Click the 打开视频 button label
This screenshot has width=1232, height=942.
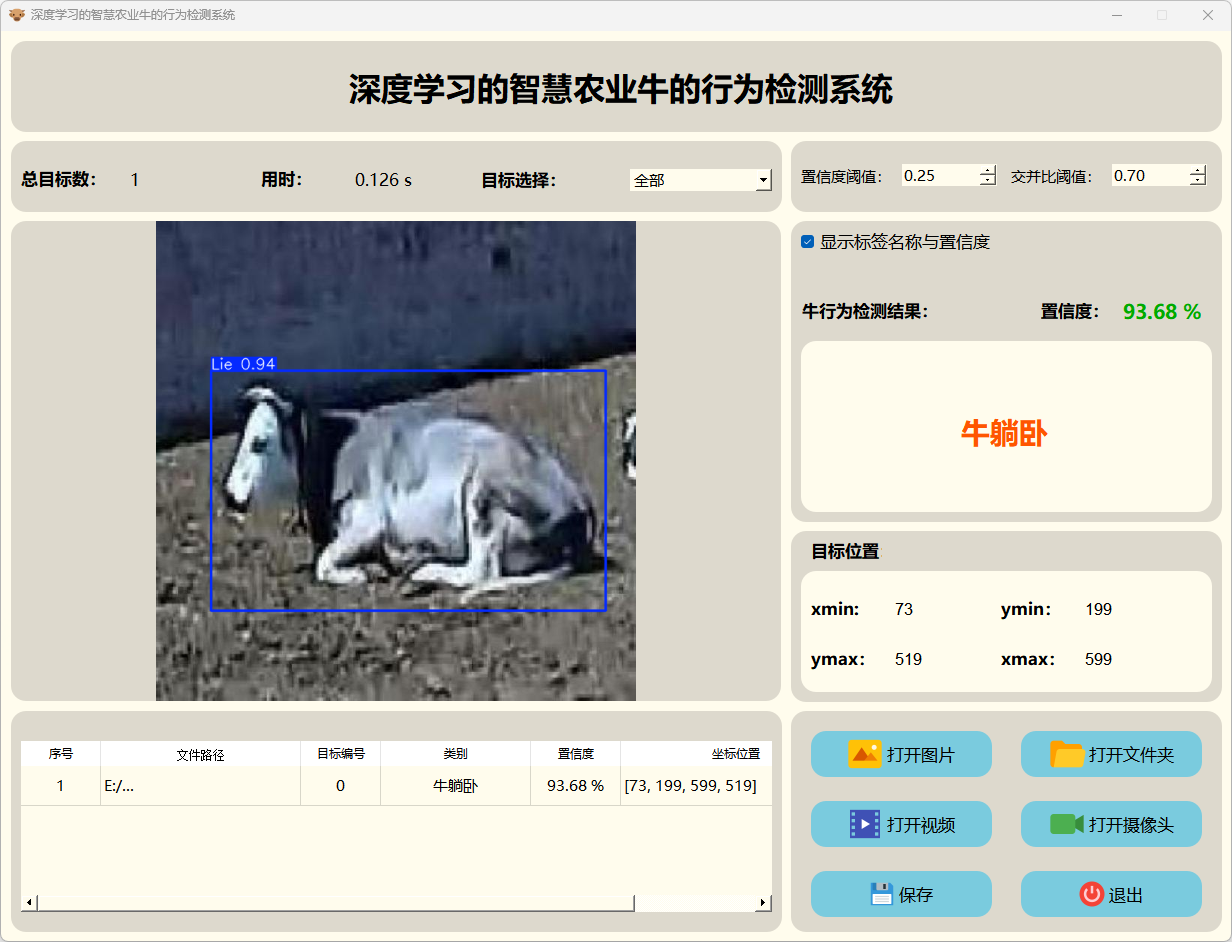point(921,825)
